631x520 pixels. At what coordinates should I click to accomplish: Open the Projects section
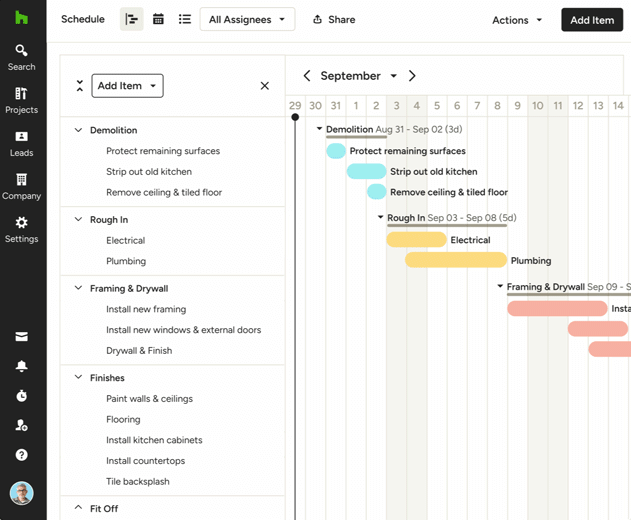21,101
